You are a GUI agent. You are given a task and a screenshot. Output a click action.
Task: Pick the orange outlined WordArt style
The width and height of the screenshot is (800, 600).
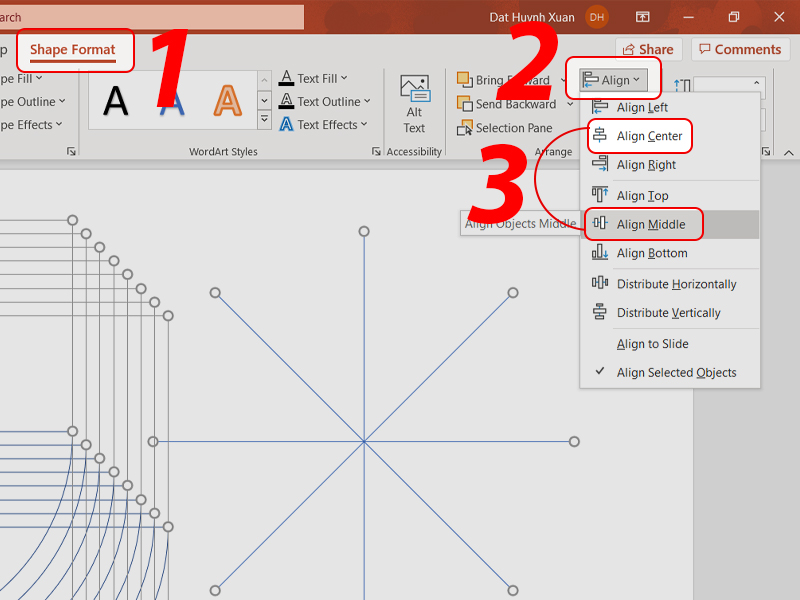coord(228,101)
